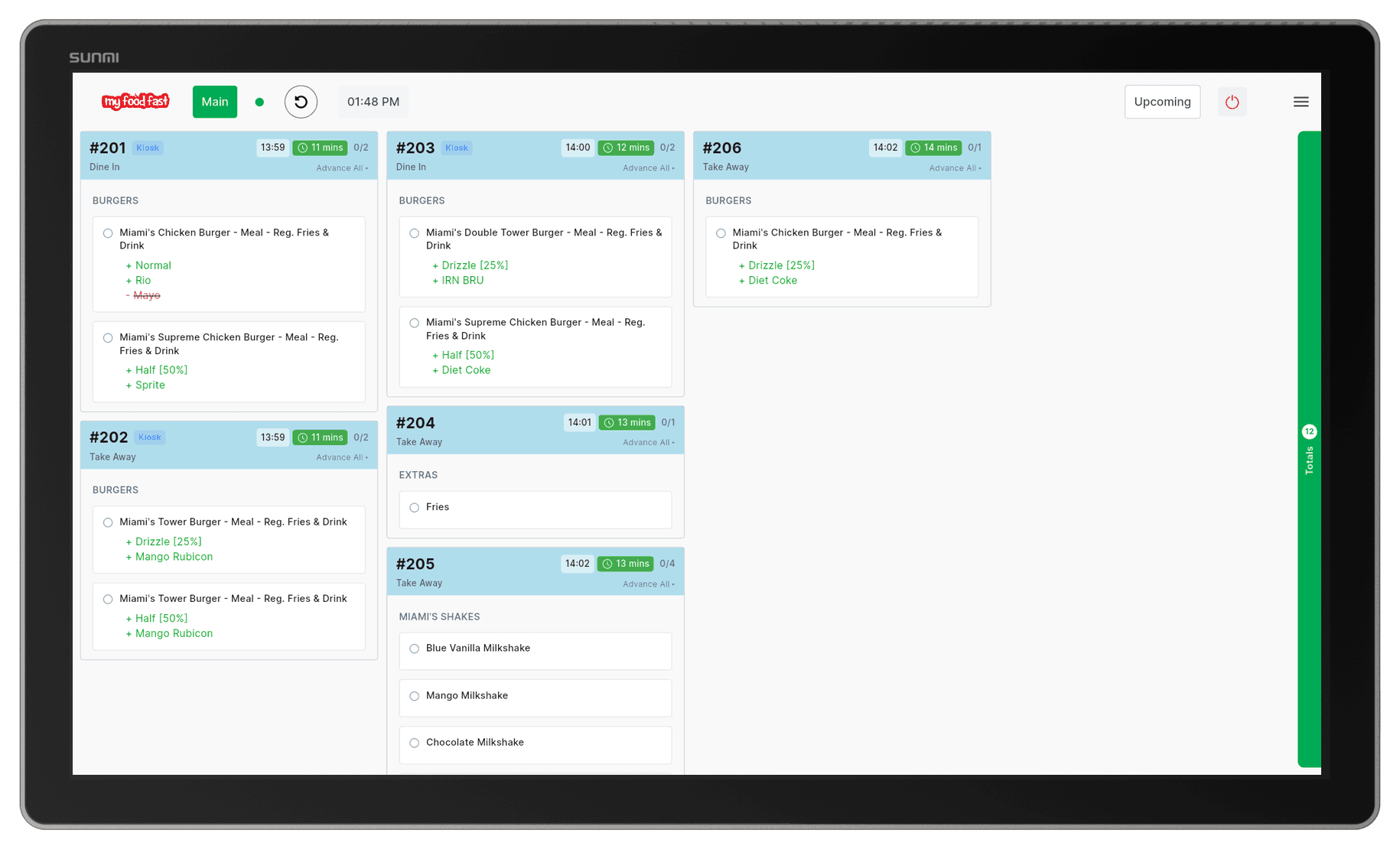Mark Double Tower Burger in order #203 done
This screenshot has width=1400, height=849.
(414, 233)
